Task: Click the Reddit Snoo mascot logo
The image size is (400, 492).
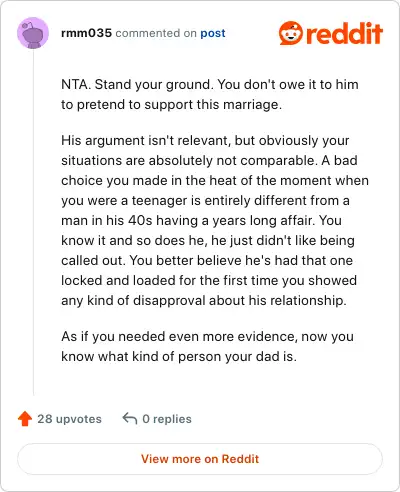Action: tap(291, 33)
